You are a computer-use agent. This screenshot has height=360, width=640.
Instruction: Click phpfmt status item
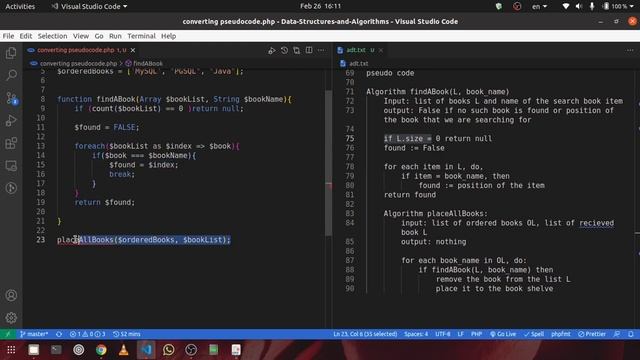pyautogui.click(x=561, y=334)
